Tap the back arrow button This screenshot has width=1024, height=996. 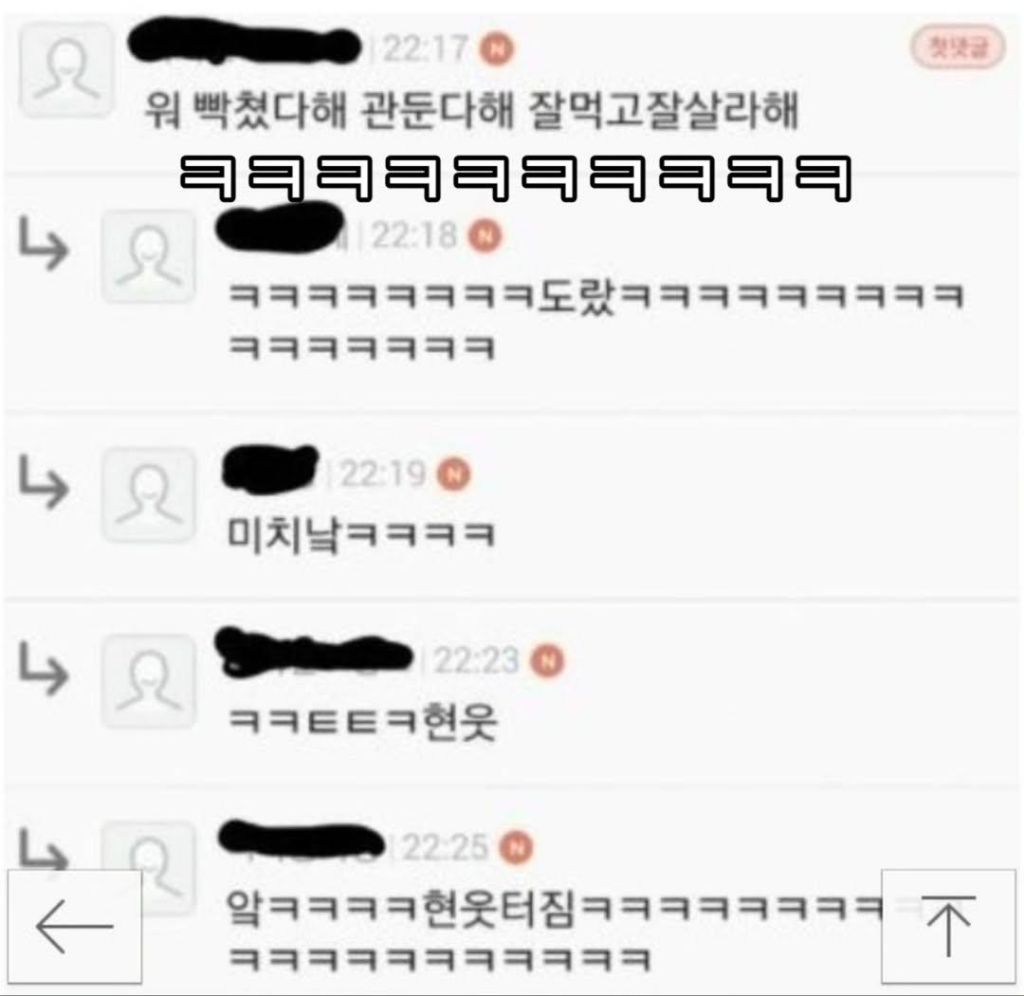tap(74, 926)
